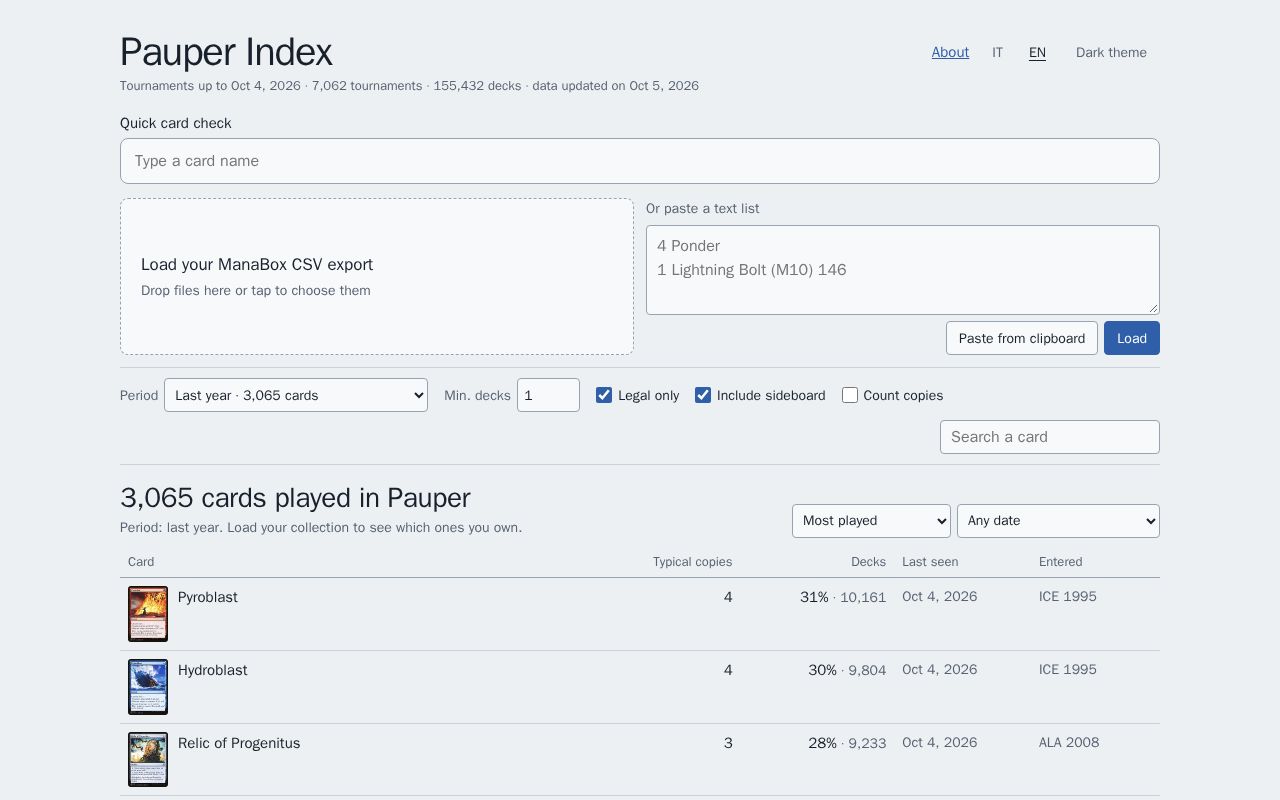This screenshot has width=1280, height=800.
Task: Switch to Dark theme
Action: [x=1111, y=52]
